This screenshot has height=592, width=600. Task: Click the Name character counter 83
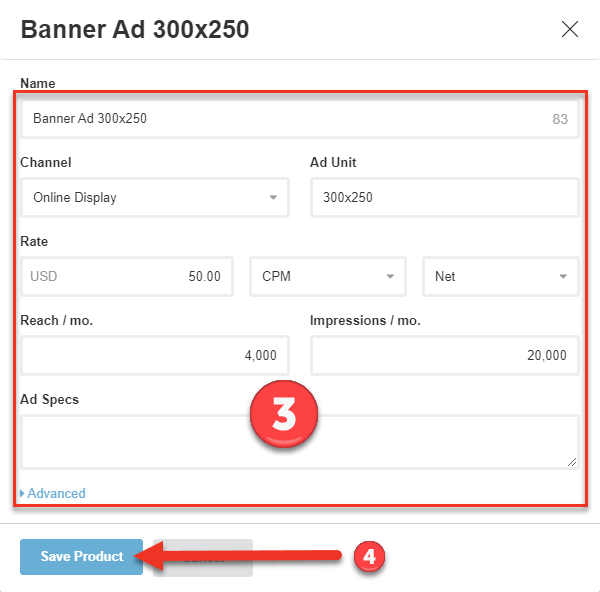click(x=559, y=119)
